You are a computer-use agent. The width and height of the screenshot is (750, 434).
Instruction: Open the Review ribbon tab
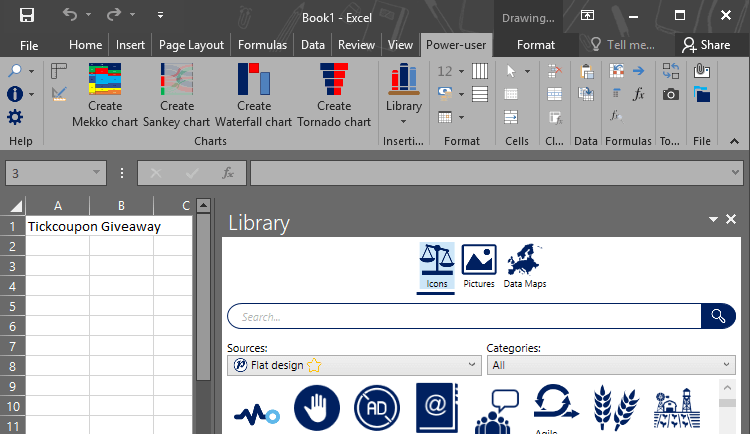pyautogui.click(x=356, y=45)
